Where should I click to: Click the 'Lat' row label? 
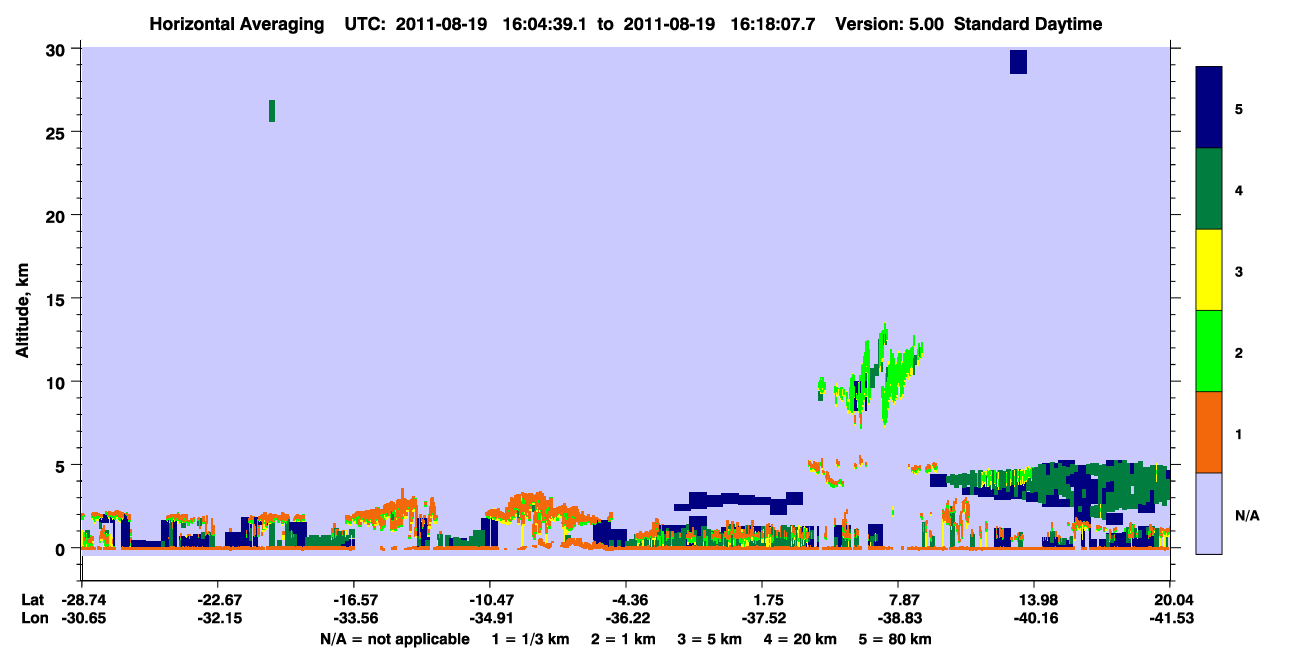point(33,599)
